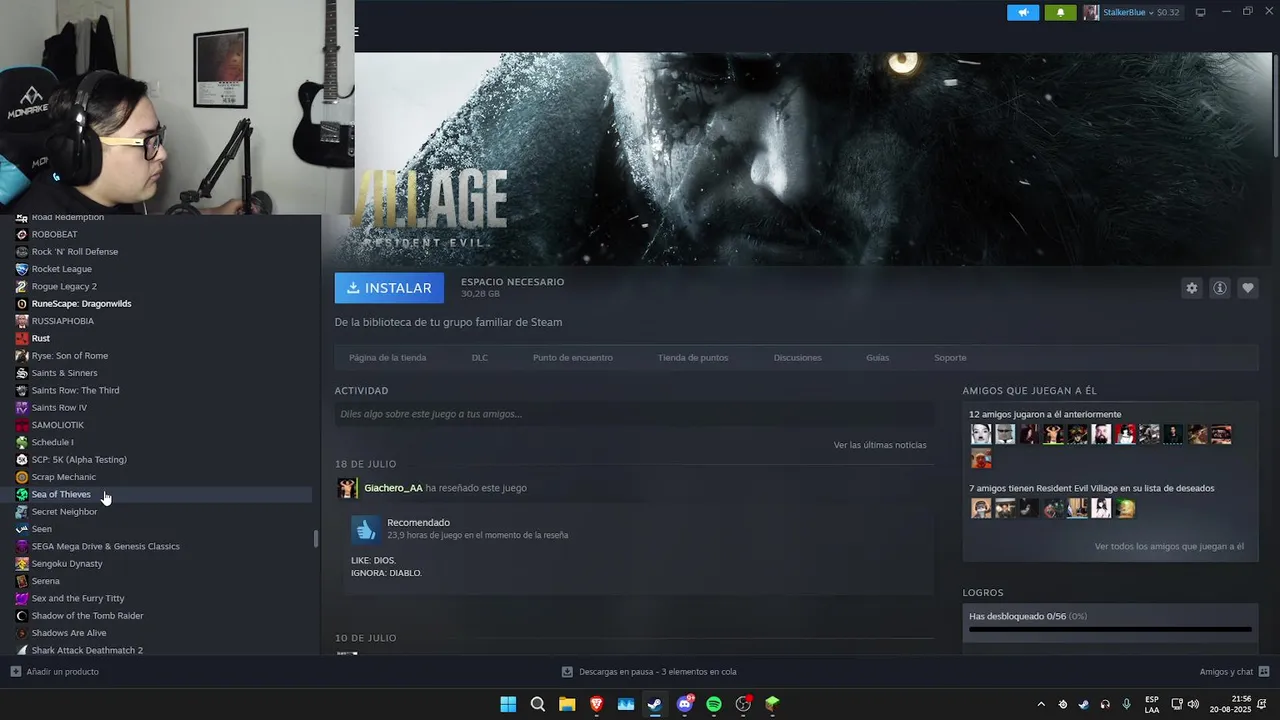Image resolution: width=1280 pixels, height=720 pixels.
Task: Click the INSTALAR button
Action: (x=389, y=288)
